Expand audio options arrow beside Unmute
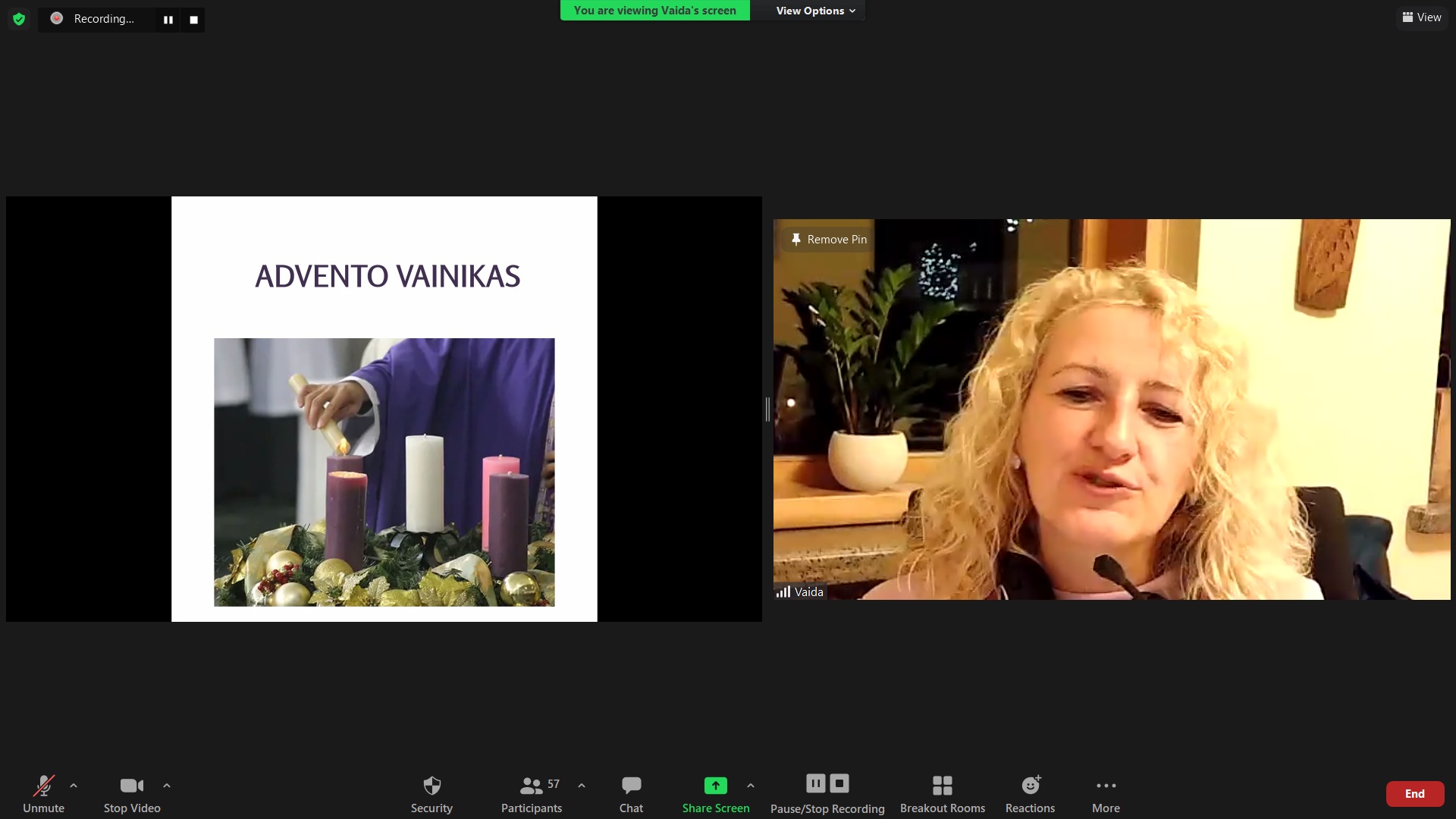1456x819 pixels. pos(74,786)
